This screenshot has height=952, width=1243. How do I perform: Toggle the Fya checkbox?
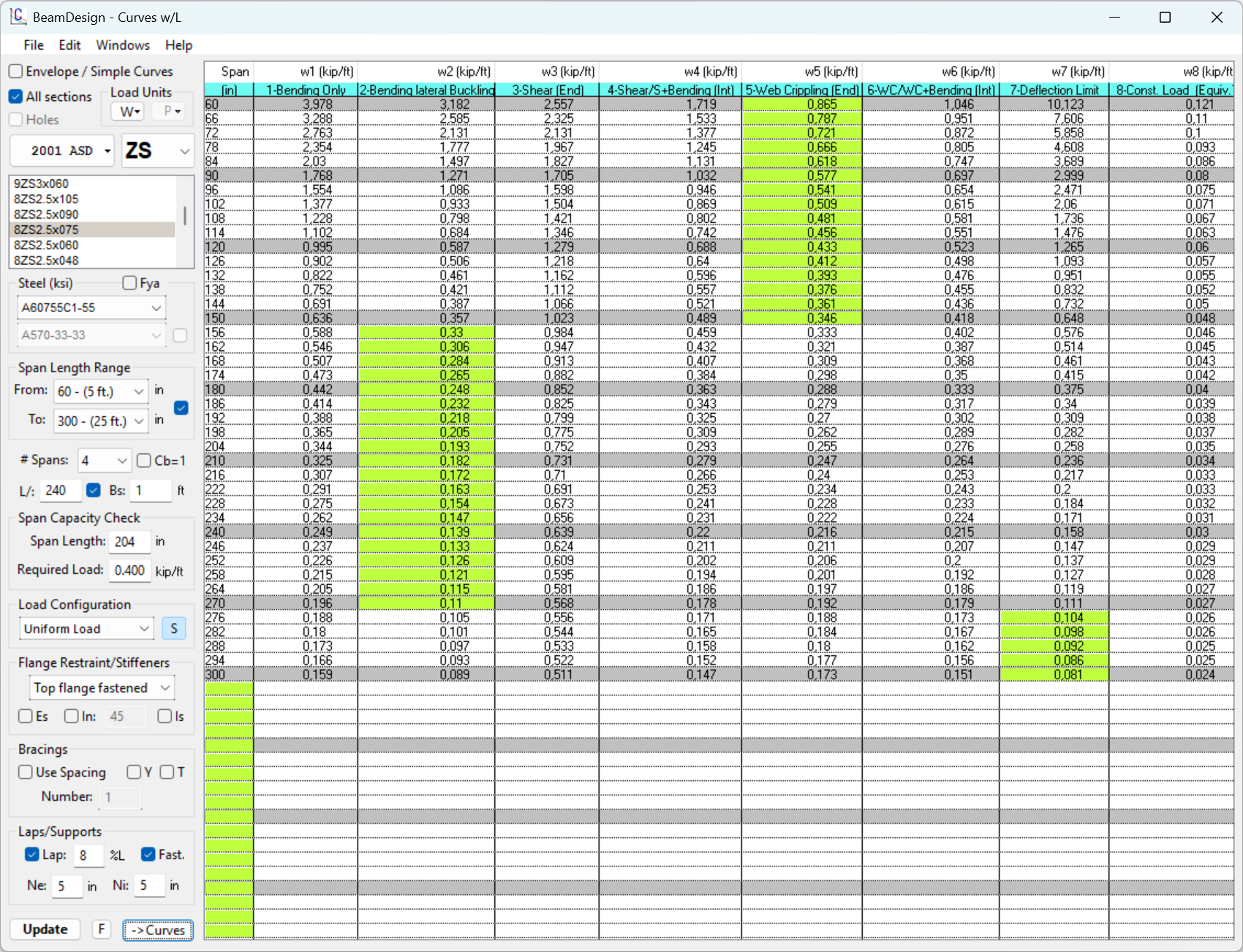[x=130, y=283]
